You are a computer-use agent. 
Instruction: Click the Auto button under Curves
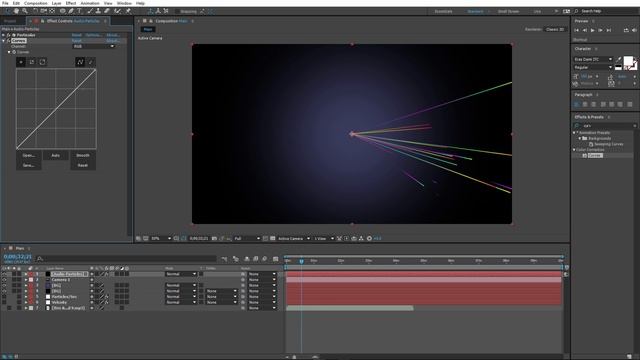pos(56,156)
